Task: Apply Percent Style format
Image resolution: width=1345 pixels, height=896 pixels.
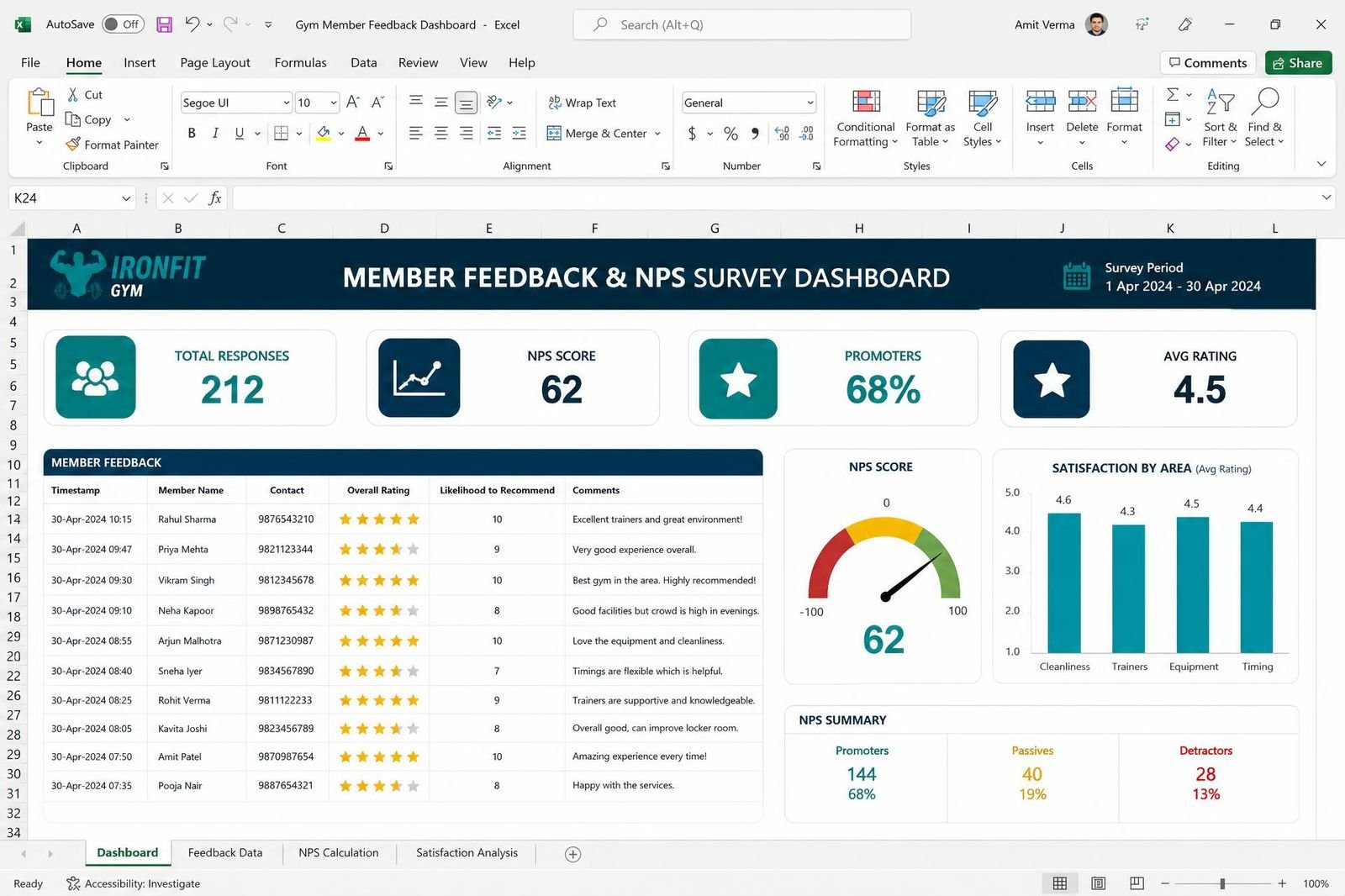Action: point(731,133)
